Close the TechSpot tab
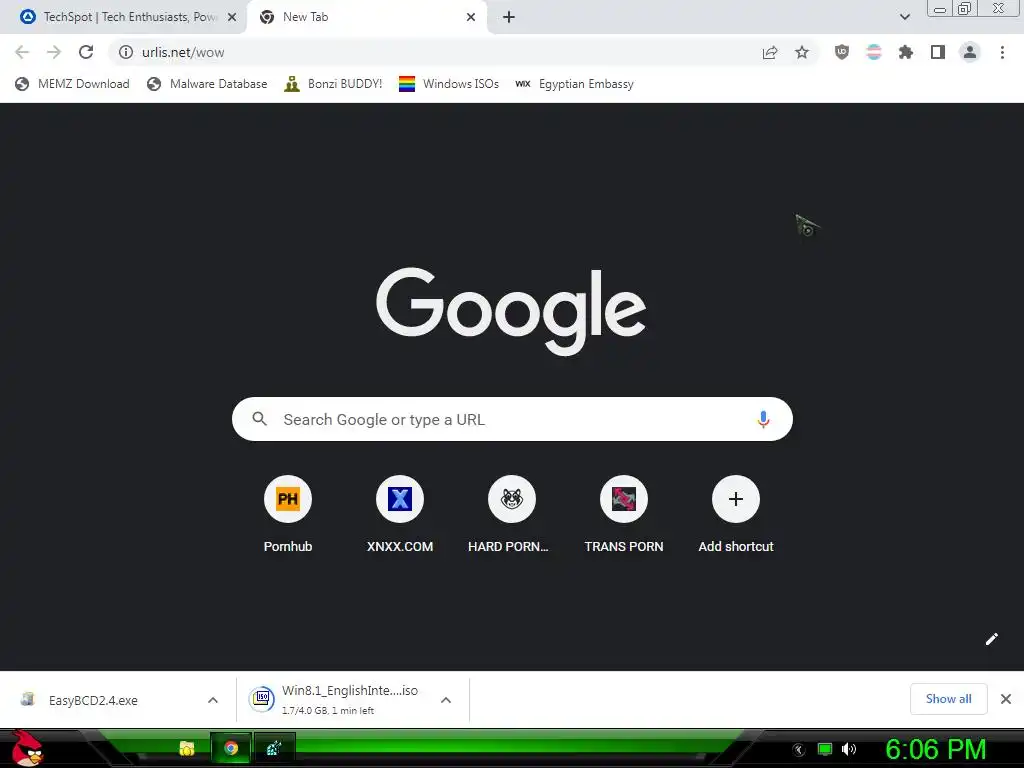The width and height of the screenshot is (1024, 768). click(232, 17)
